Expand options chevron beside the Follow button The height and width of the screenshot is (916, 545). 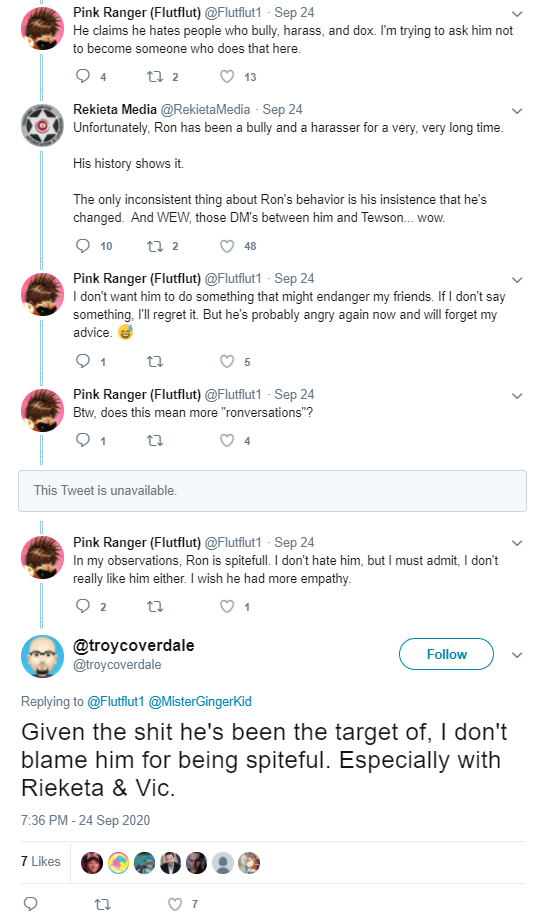[517, 655]
